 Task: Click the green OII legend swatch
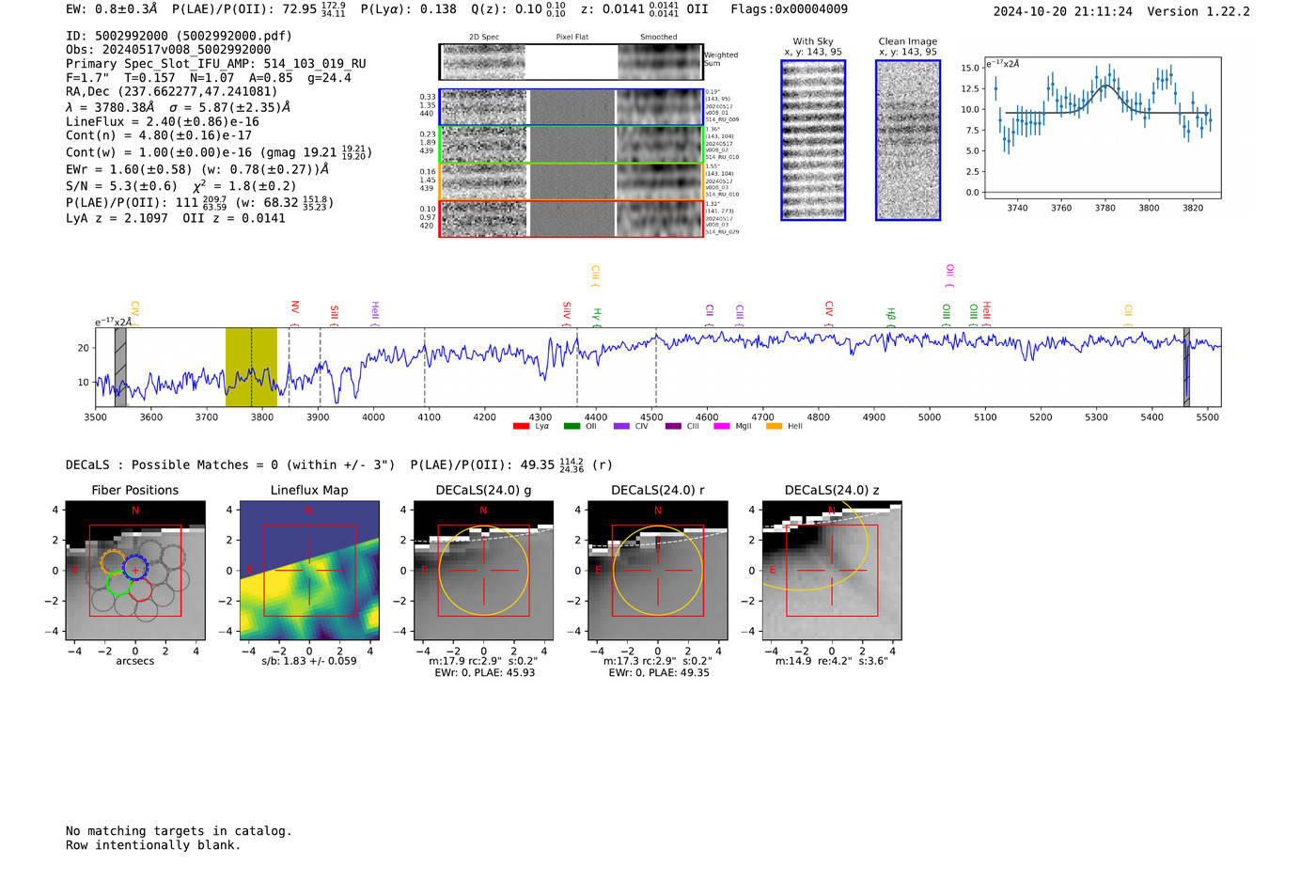tap(572, 427)
